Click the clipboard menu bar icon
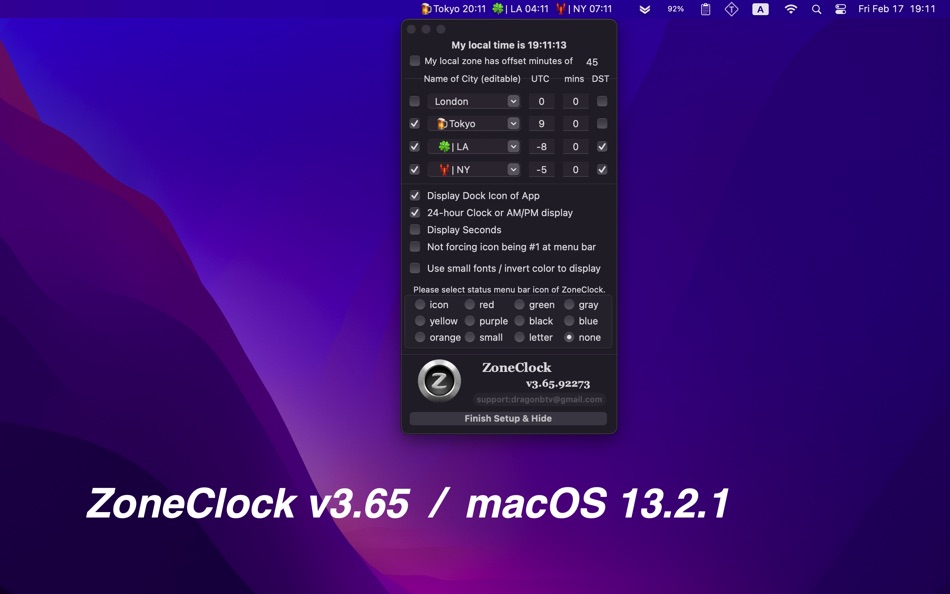The width and height of the screenshot is (950, 594). pyautogui.click(x=705, y=9)
